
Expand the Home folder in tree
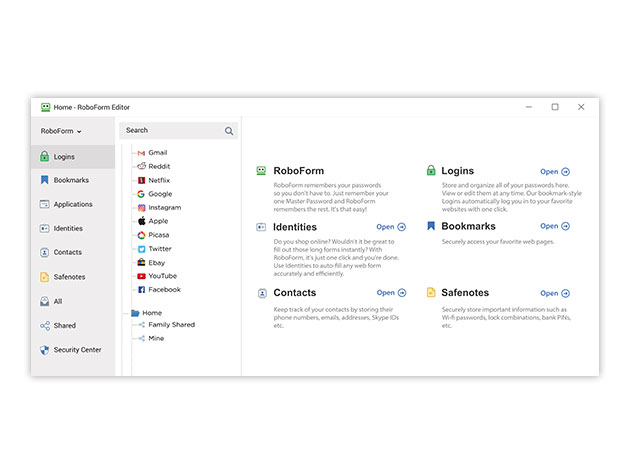tap(152, 313)
